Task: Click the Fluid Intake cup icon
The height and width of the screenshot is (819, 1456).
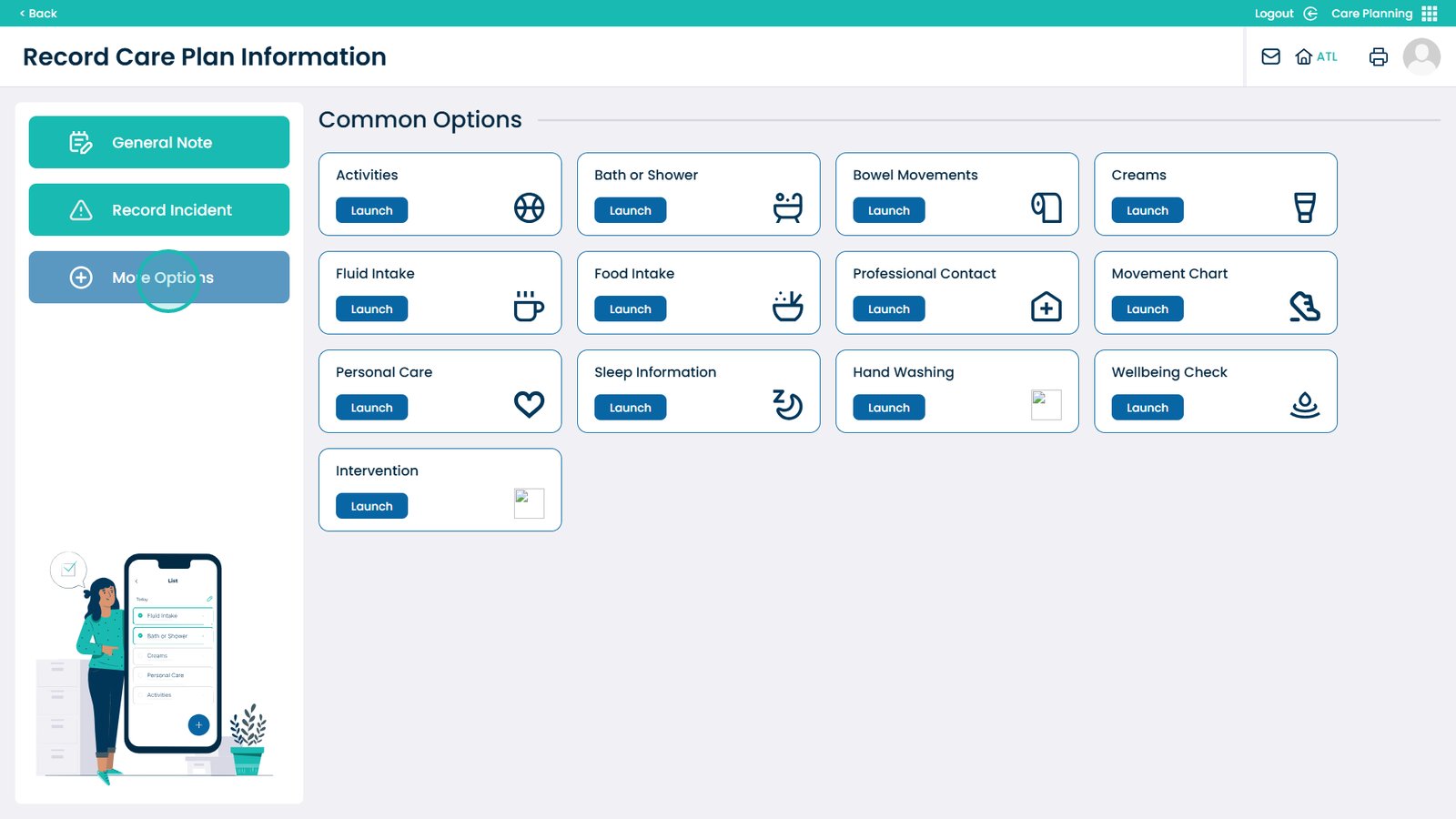Action: coord(529,307)
